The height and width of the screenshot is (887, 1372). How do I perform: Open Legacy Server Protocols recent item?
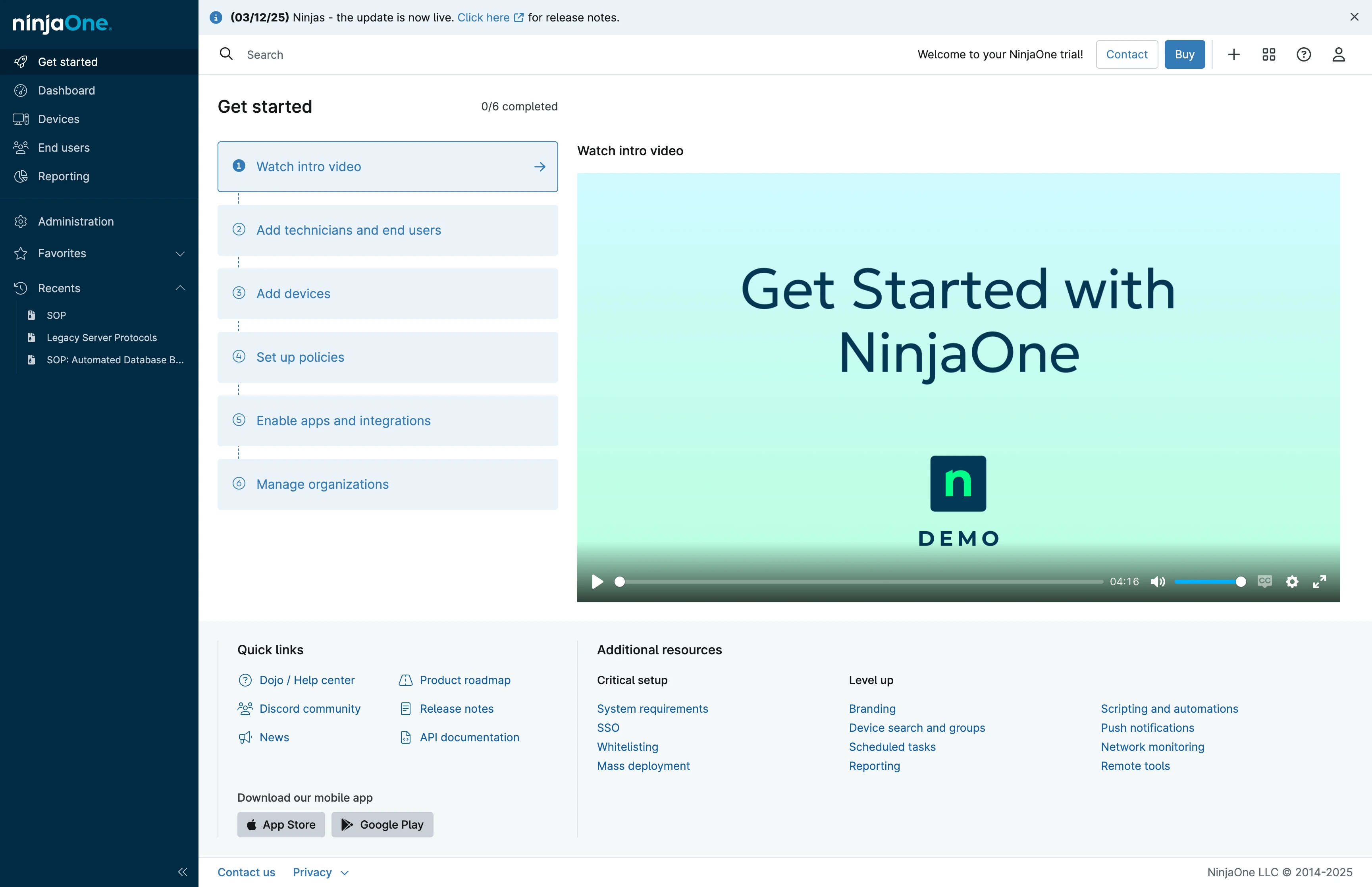coord(101,337)
